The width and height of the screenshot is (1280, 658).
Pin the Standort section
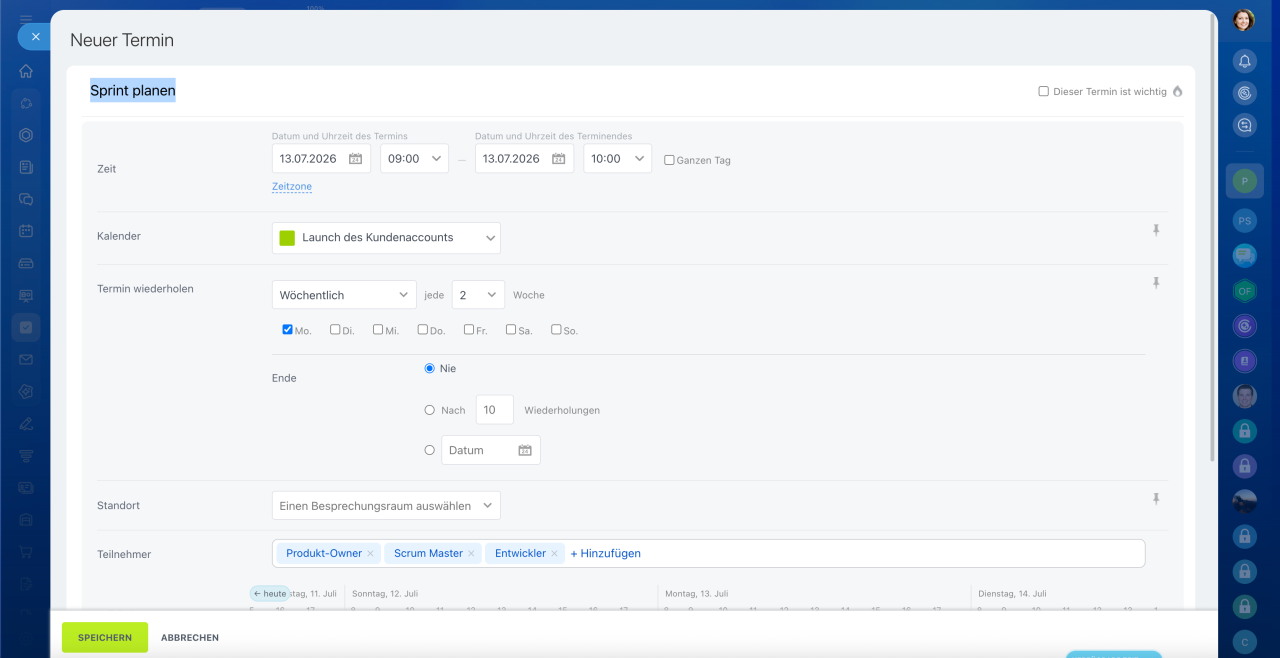(1156, 499)
